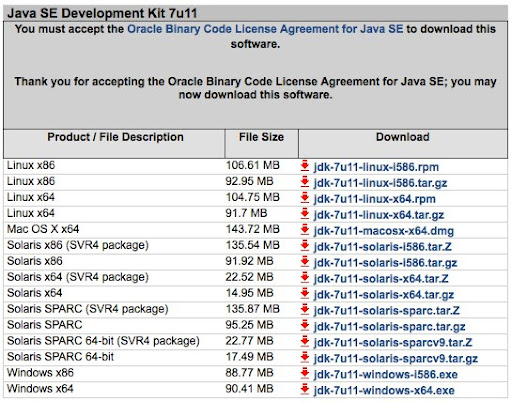Click download icon next to jdk-7u11-solaris-i586.tar.Z

tap(305, 246)
